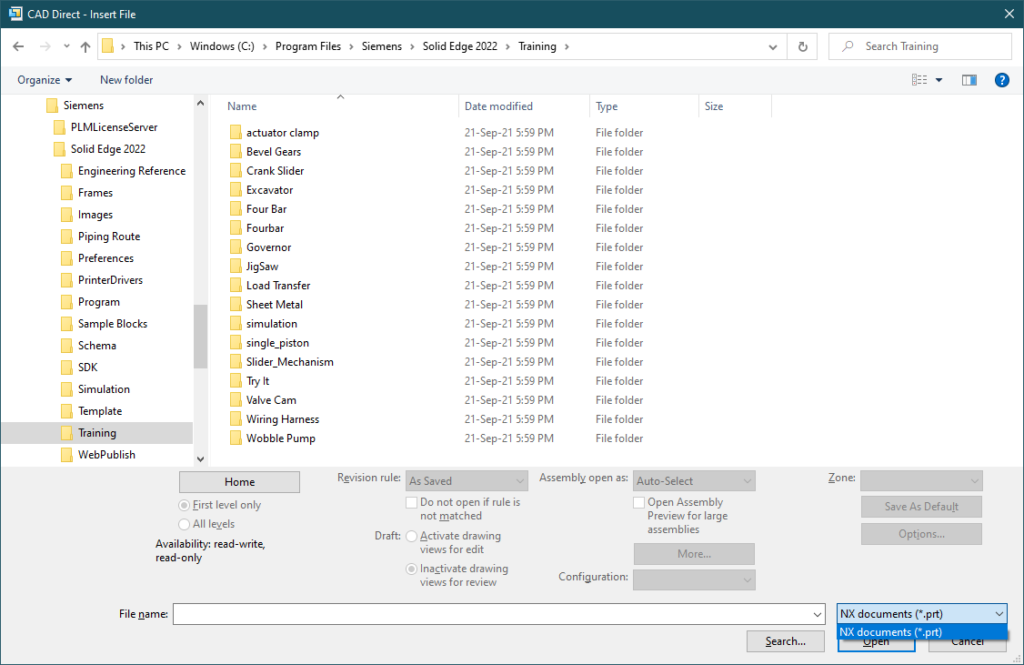Select the First level only radio button
This screenshot has height=665, width=1024.
click(x=184, y=505)
